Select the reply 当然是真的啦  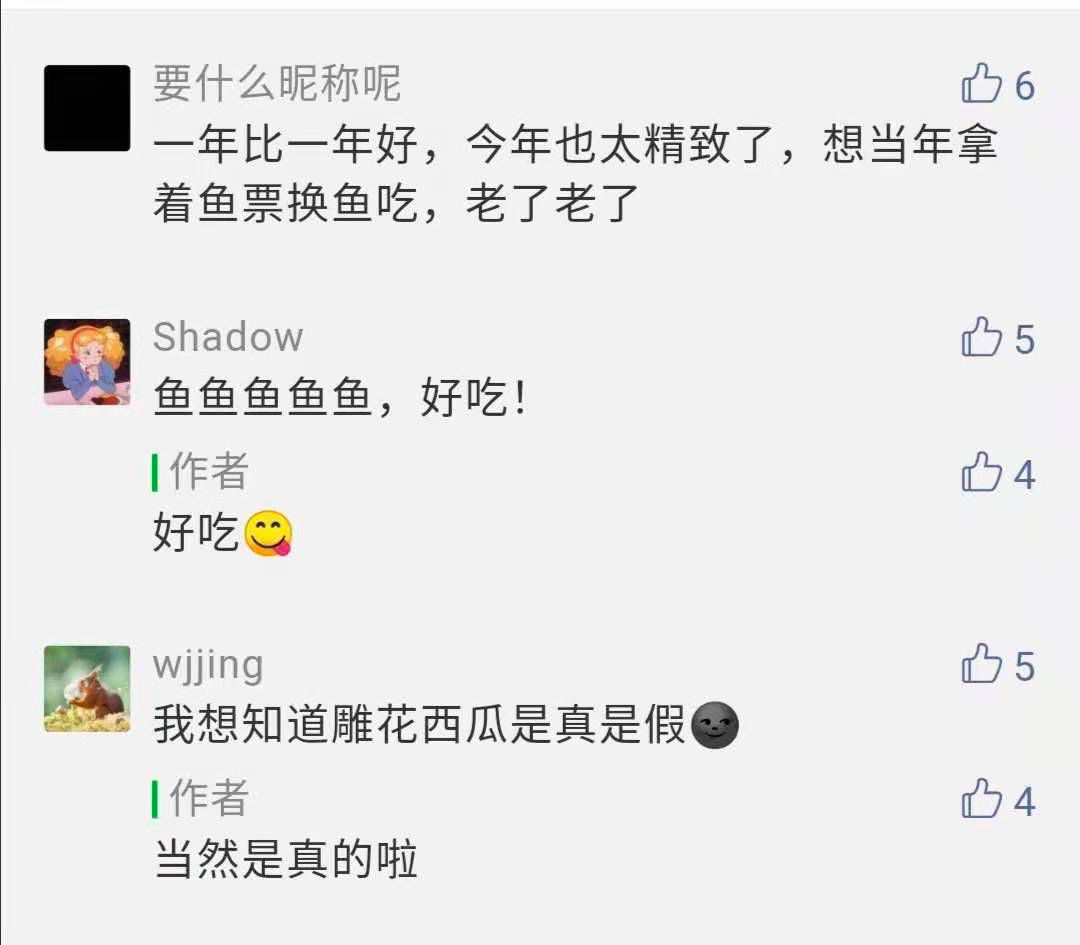point(285,859)
